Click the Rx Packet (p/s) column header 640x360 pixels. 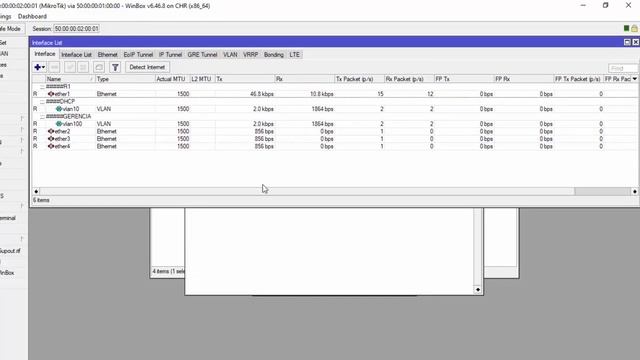pyautogui.click(x=409, y=79)
